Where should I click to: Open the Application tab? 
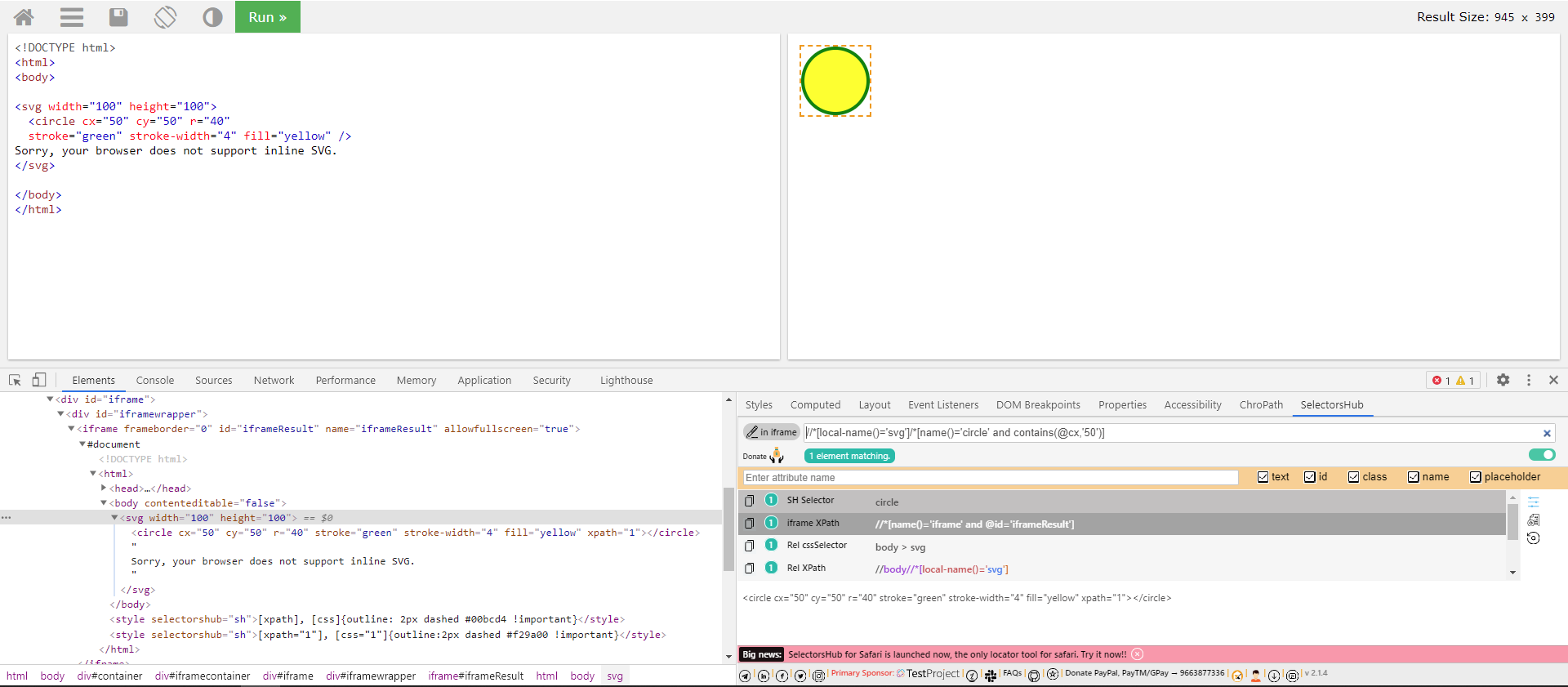484,380
